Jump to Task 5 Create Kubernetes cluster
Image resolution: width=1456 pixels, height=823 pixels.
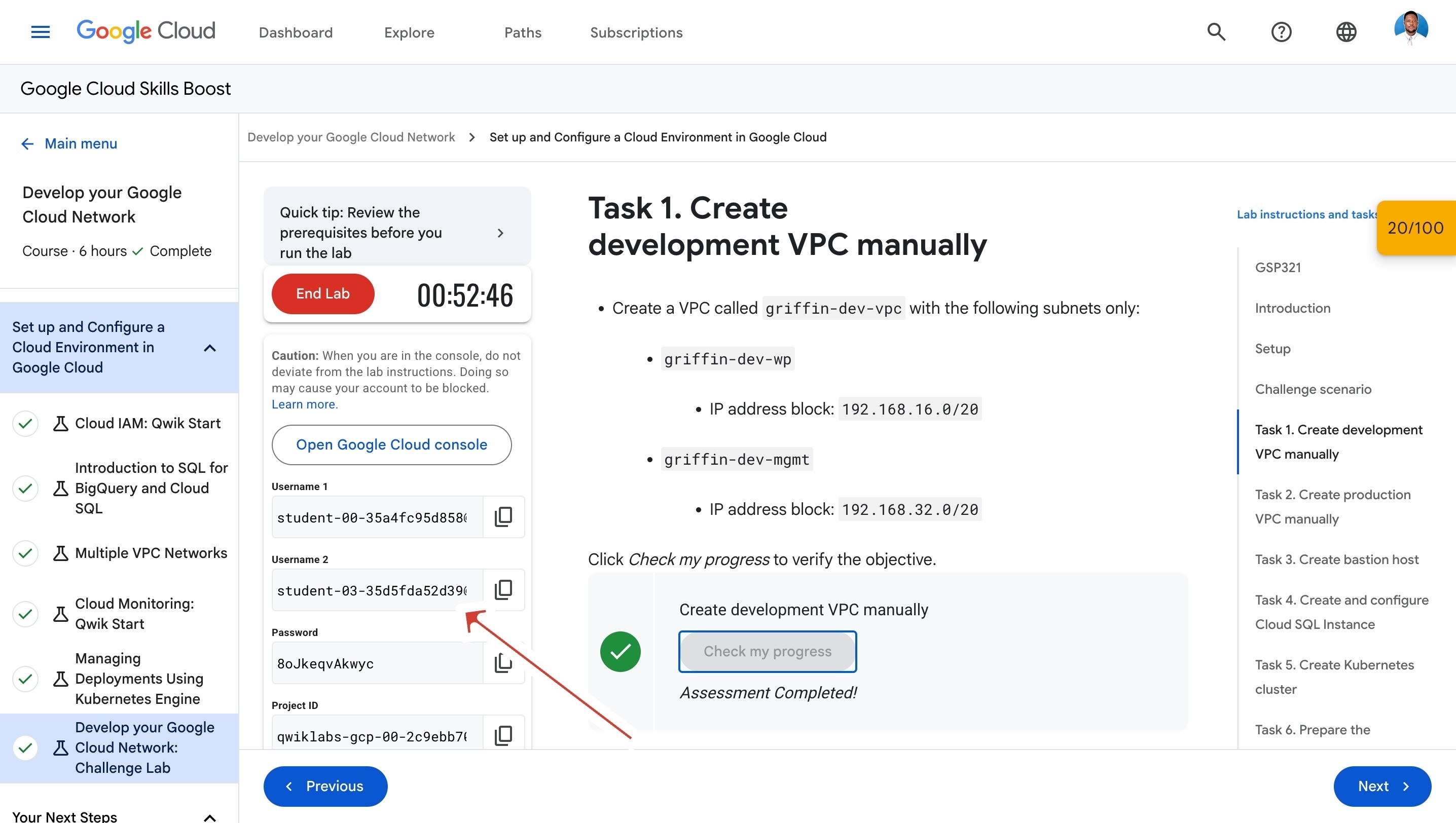(1334, 677)
